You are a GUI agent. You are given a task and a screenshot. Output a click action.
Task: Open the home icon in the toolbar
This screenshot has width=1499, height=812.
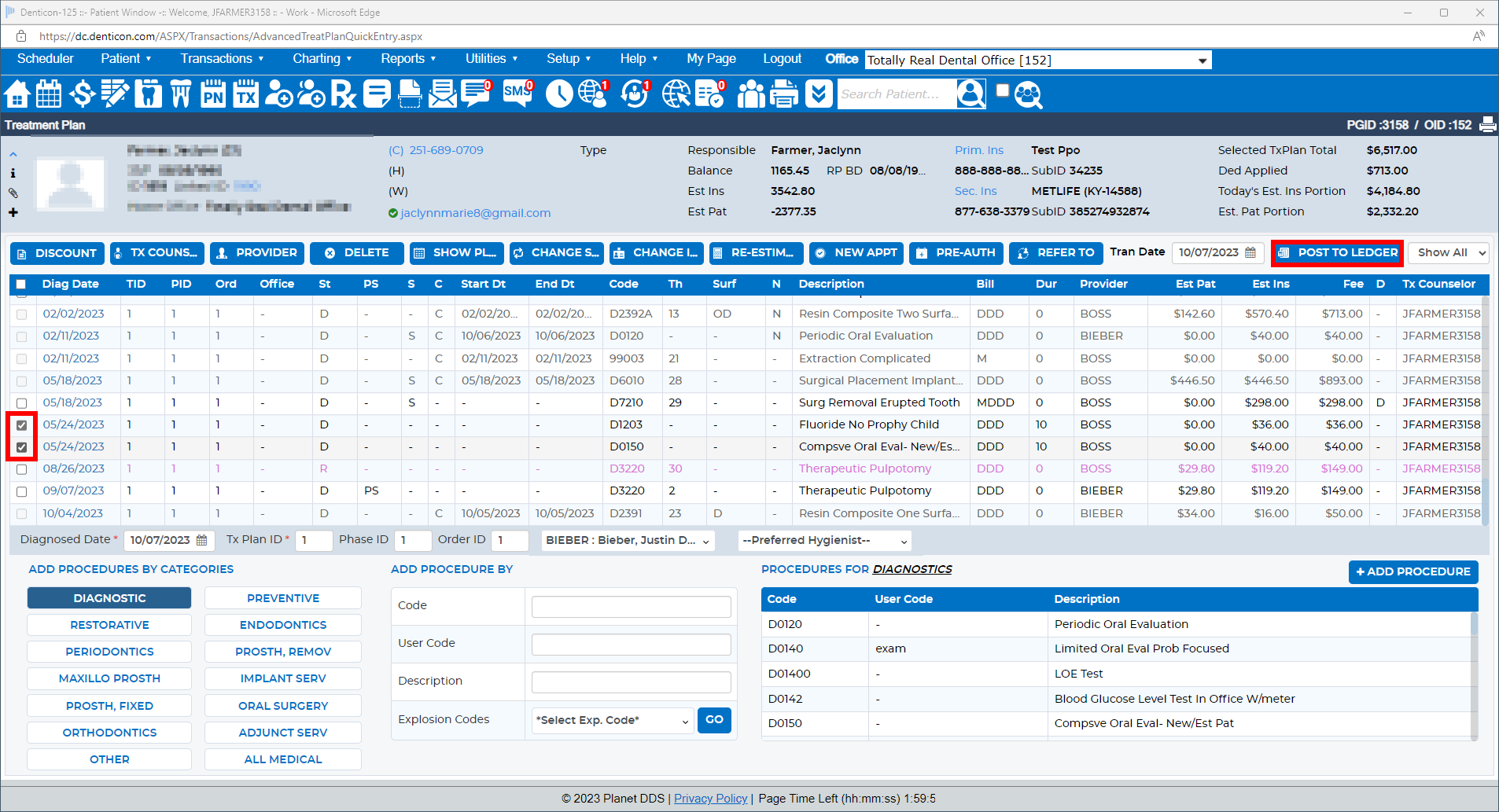17,94
